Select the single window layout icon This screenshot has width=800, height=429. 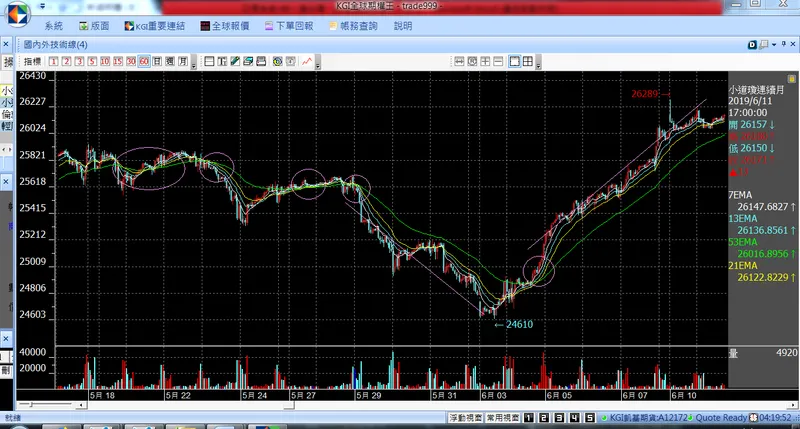514,62
